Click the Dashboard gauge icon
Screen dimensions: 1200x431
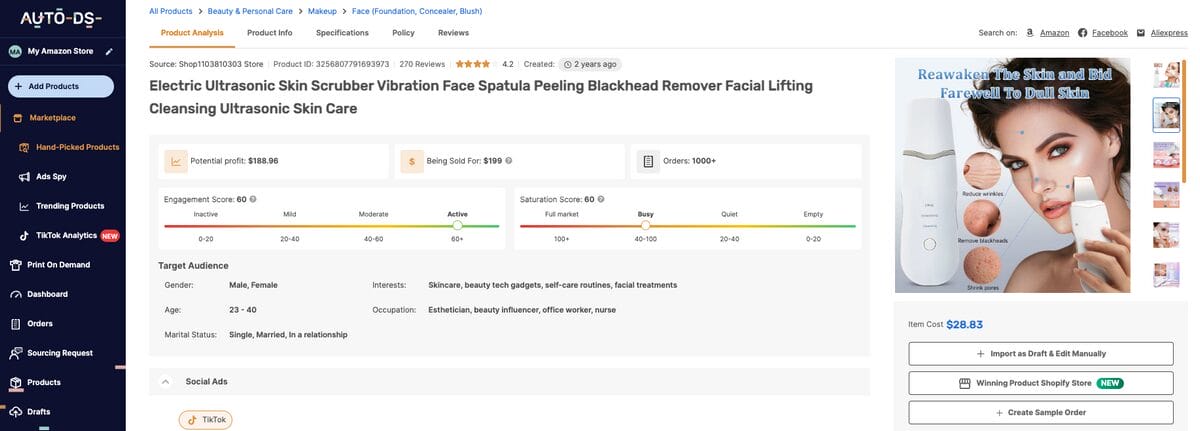[x=16, y=294]
